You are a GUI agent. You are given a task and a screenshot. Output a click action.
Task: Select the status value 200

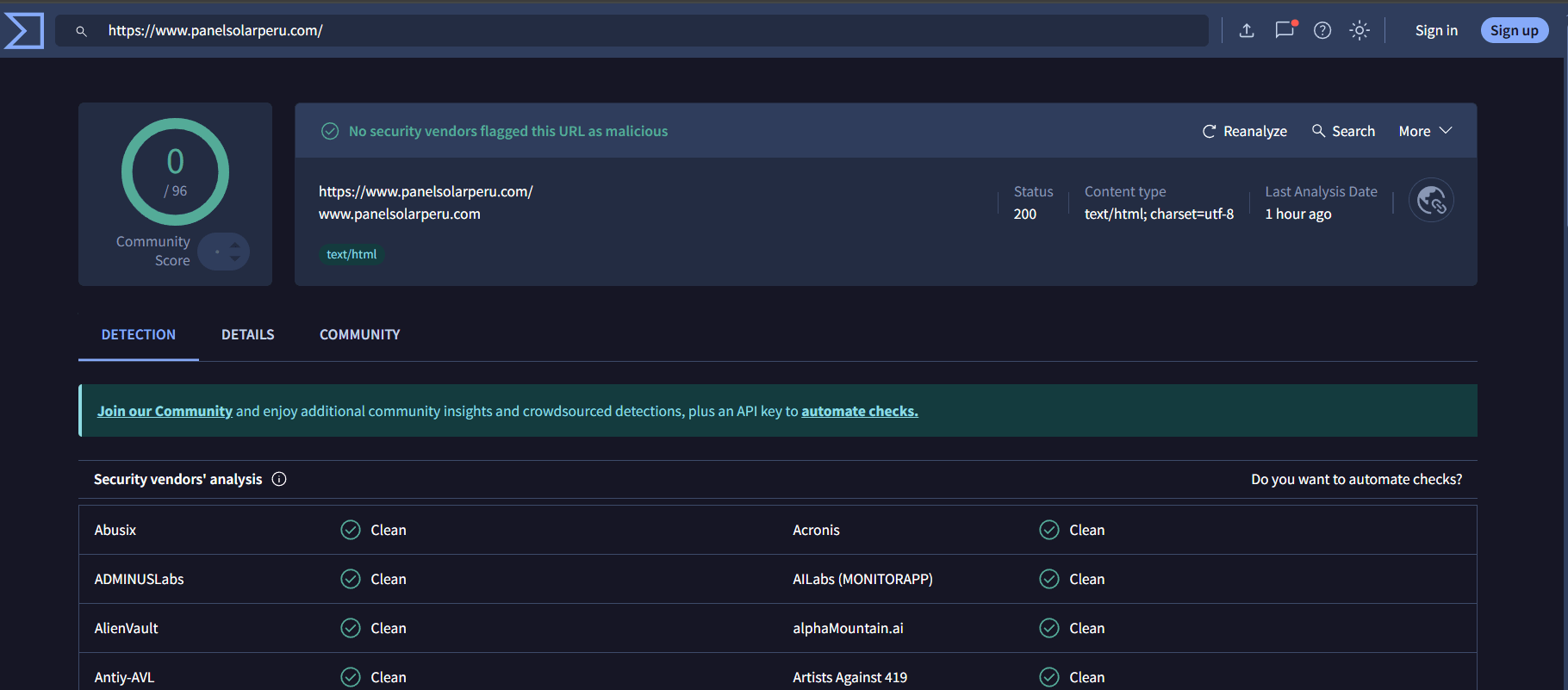tap(1025, 214)
